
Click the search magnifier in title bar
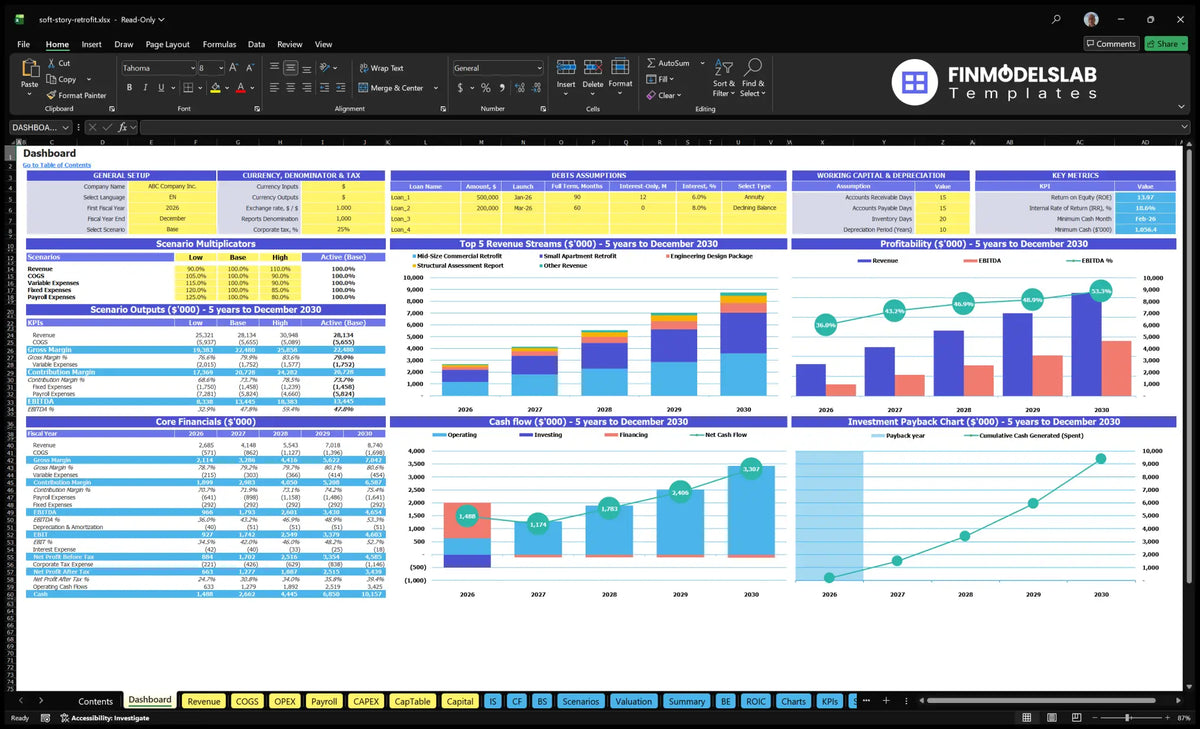pos(1056,19)
